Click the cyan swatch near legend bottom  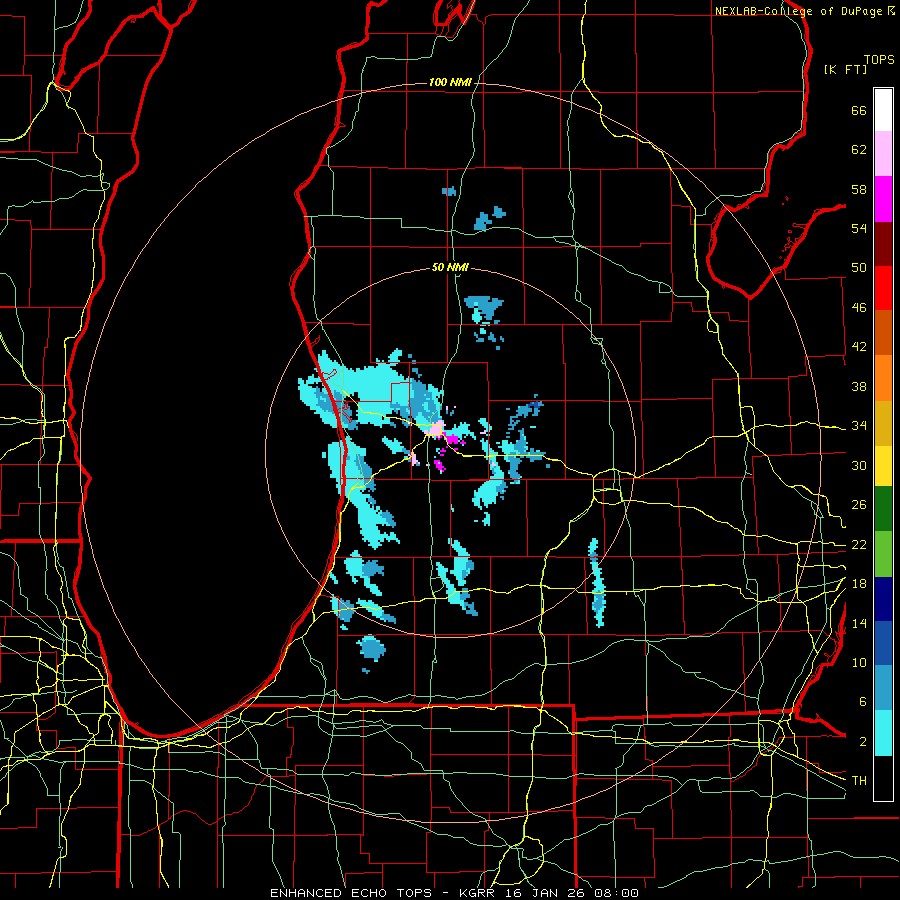pyautogui.click(x=883, y=733)
